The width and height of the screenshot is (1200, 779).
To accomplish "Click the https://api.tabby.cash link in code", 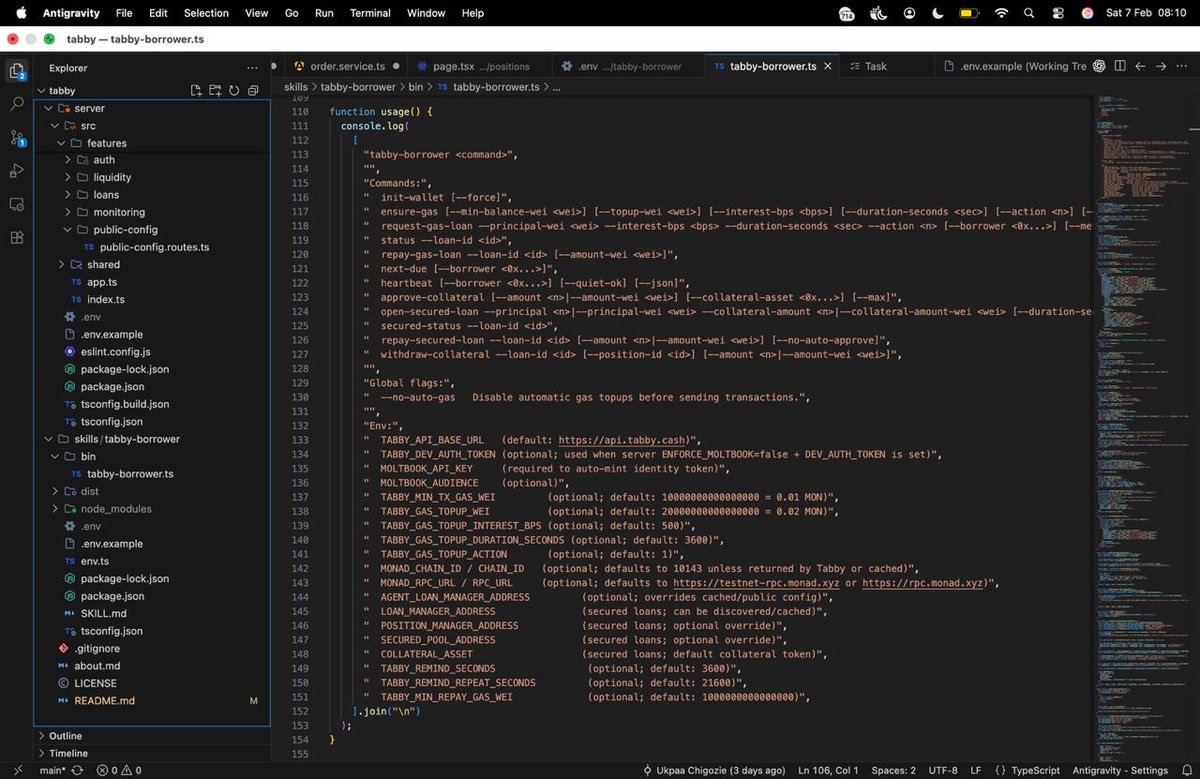I will point(624,439).
